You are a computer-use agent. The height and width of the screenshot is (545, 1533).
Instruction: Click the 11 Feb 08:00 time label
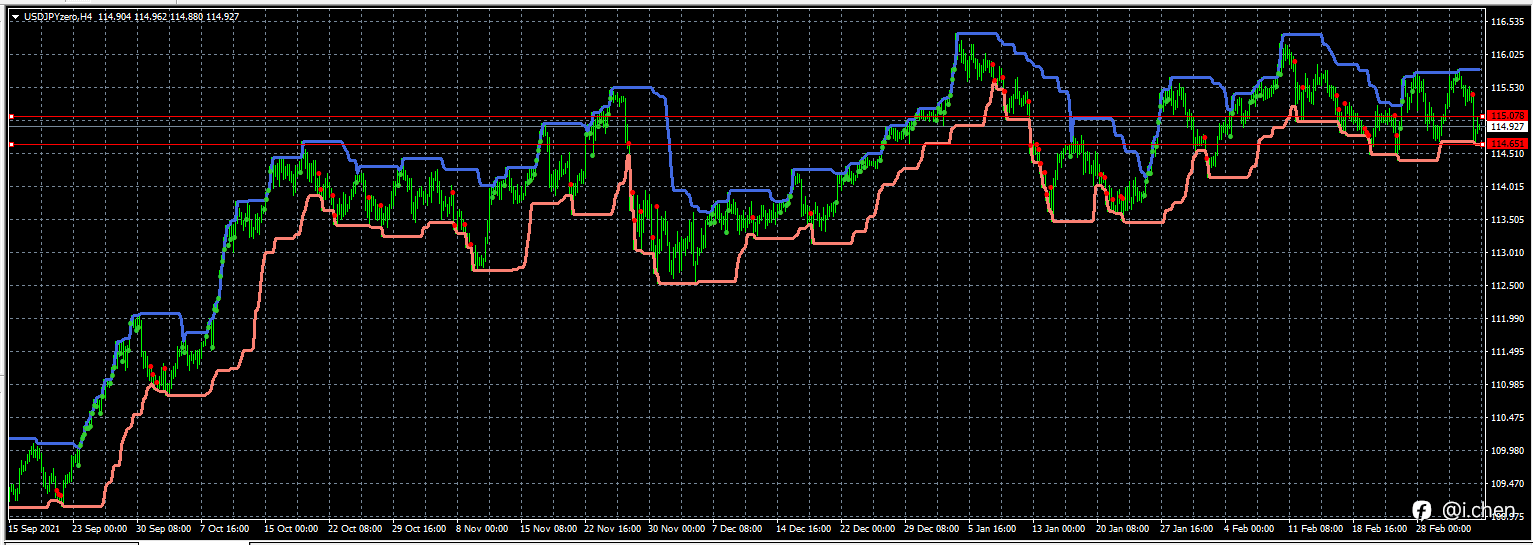1316,528
